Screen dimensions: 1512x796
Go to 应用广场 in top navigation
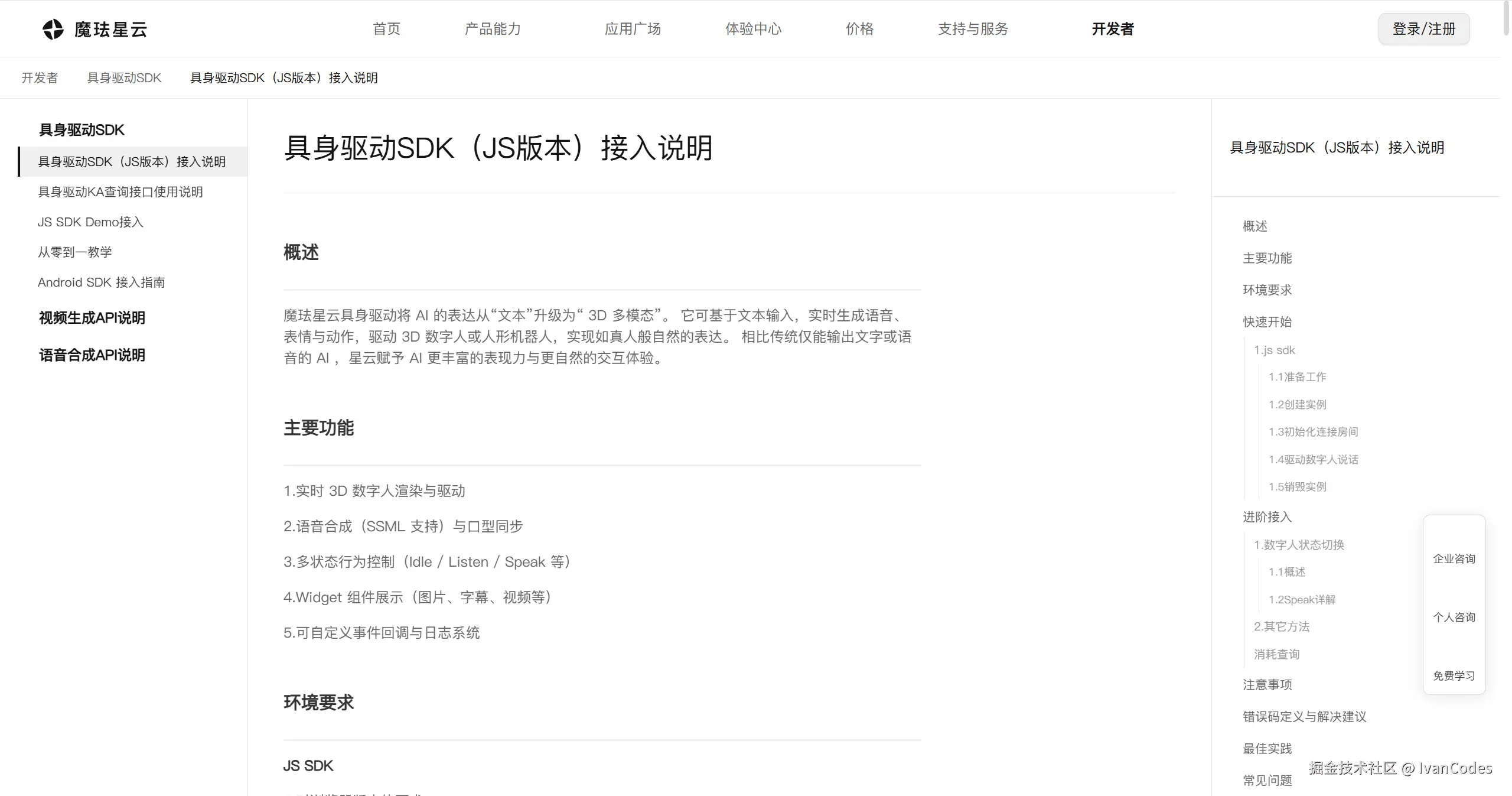[x=633, y=29]
